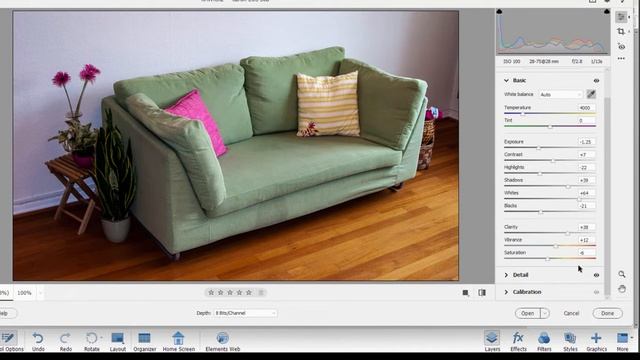Screen dimensions: 640x360
Task: Open the dropdown arrow beside Open button
Action: coord(544,313)
